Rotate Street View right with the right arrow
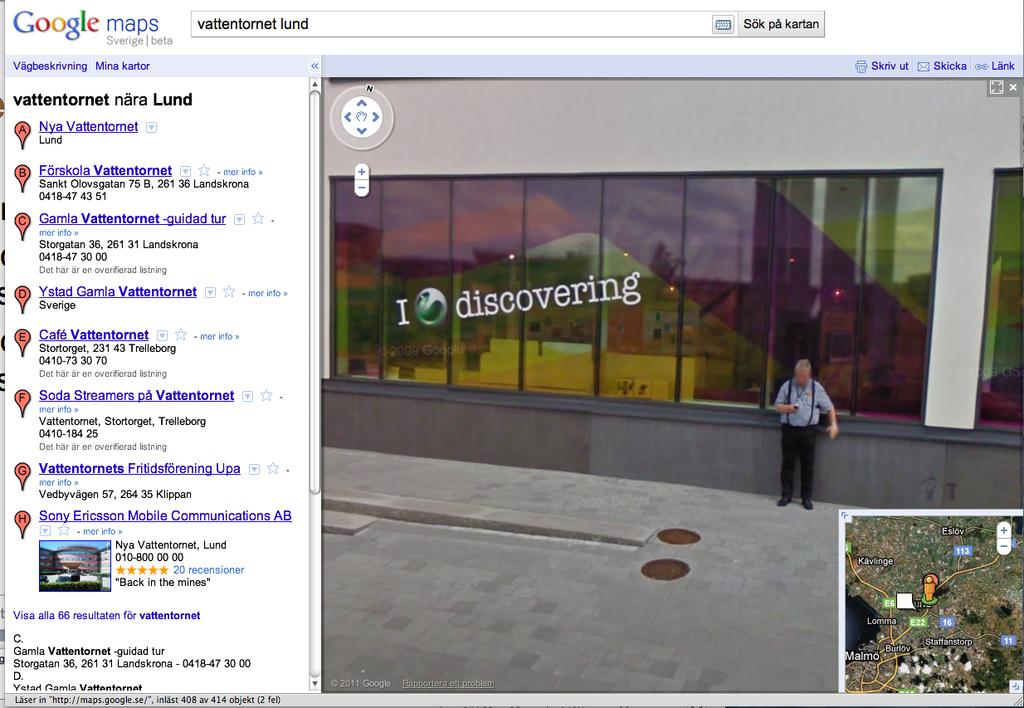This screenshot has height=708, width=1024. click(x=376, y=117)
